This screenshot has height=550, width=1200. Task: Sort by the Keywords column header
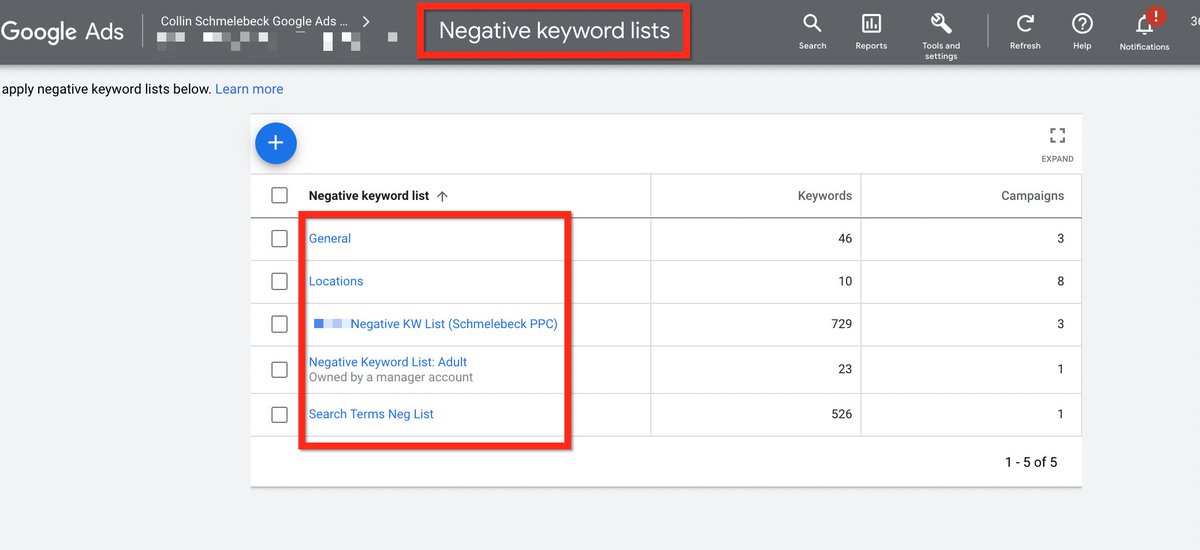pos(825,196)
